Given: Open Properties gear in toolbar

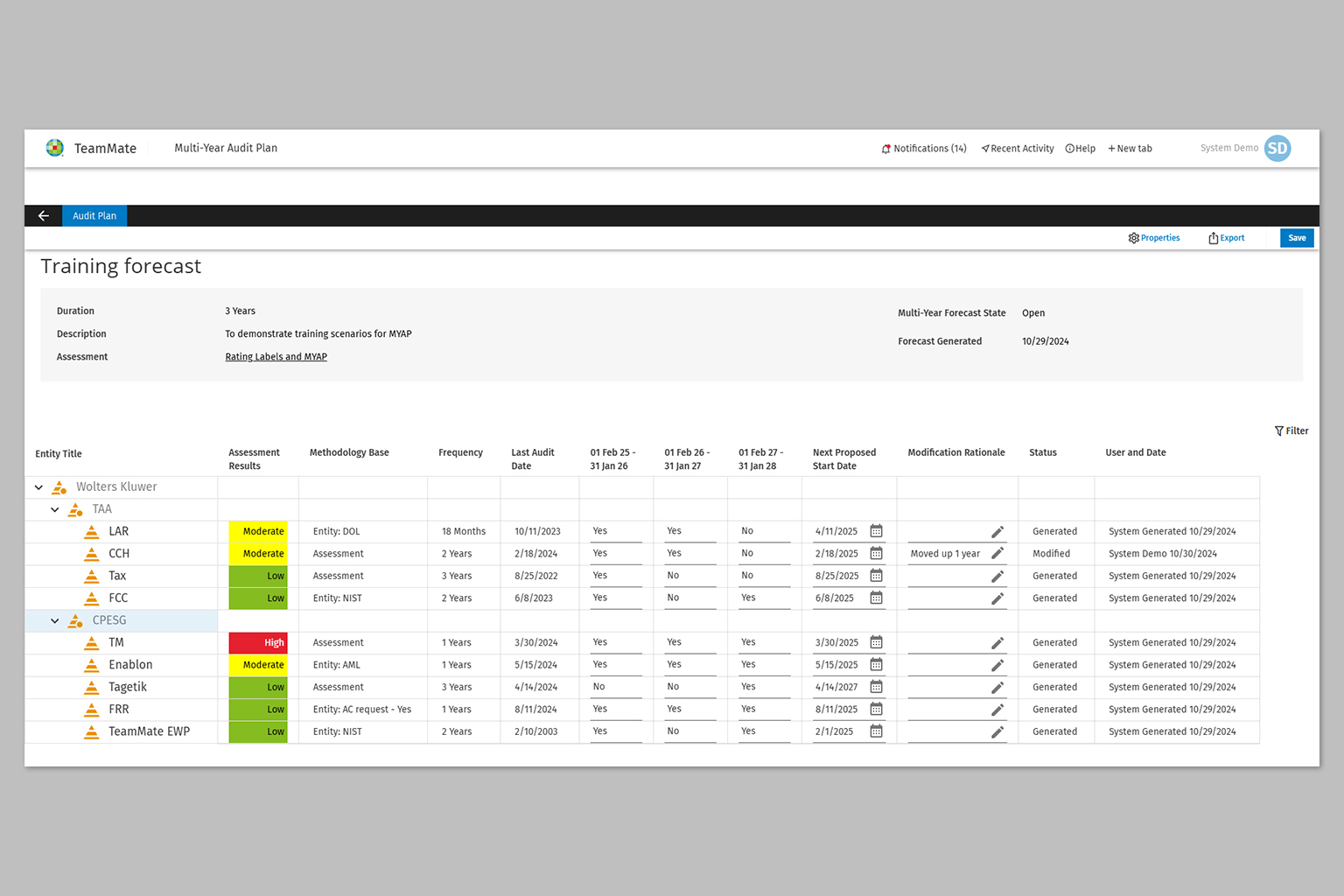Looking at the screenshot, I should (1134, 238).
